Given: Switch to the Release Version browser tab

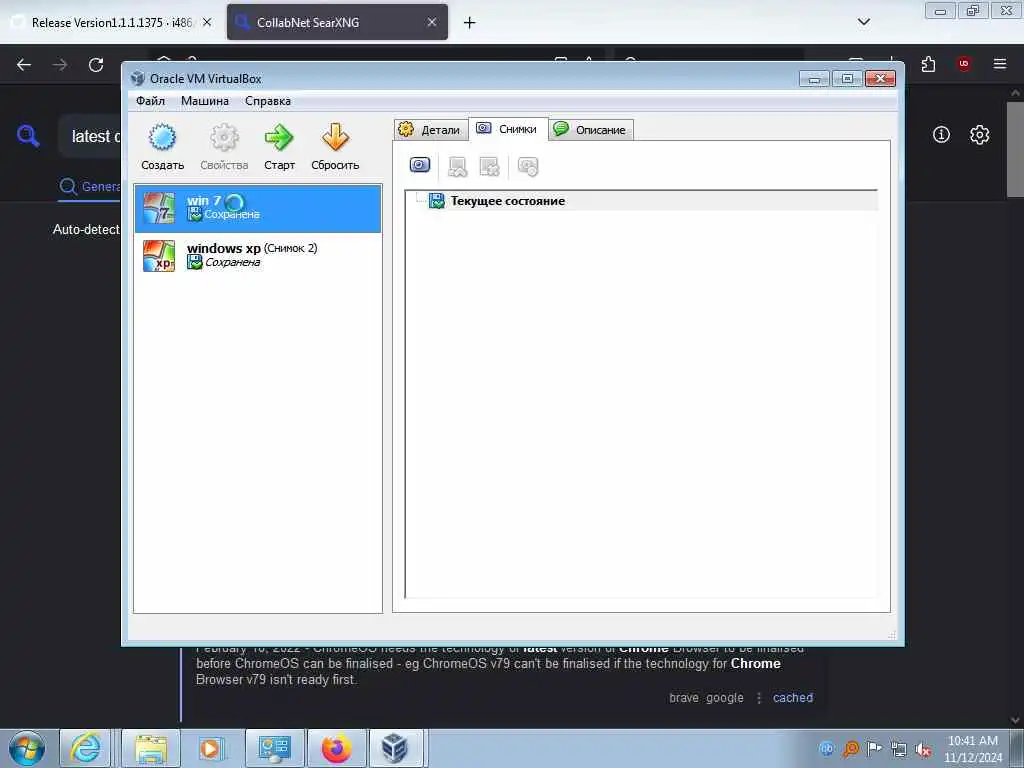Looking at the screenshot, I should click(x=111, y=22).
